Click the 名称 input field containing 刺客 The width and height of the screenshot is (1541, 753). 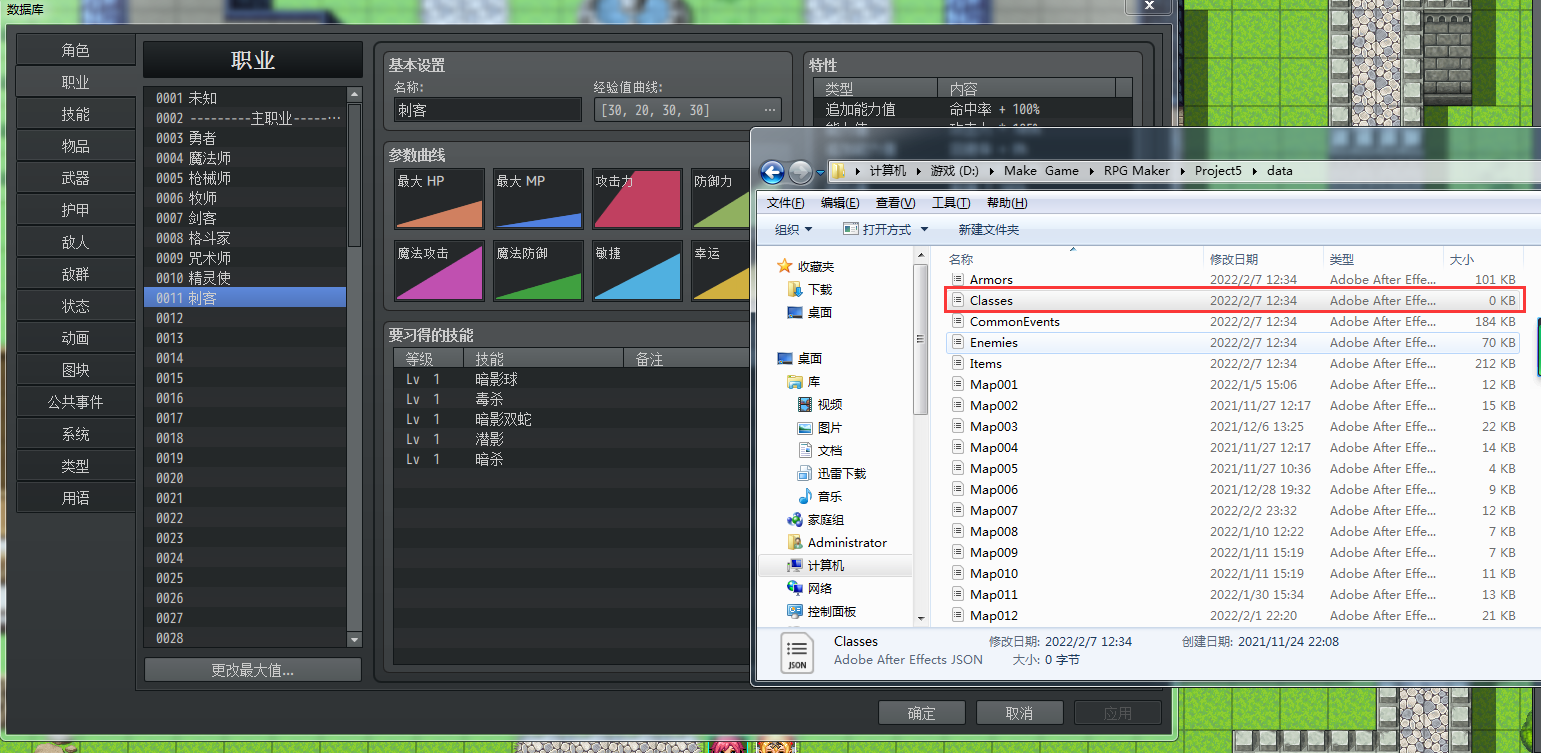487,110
